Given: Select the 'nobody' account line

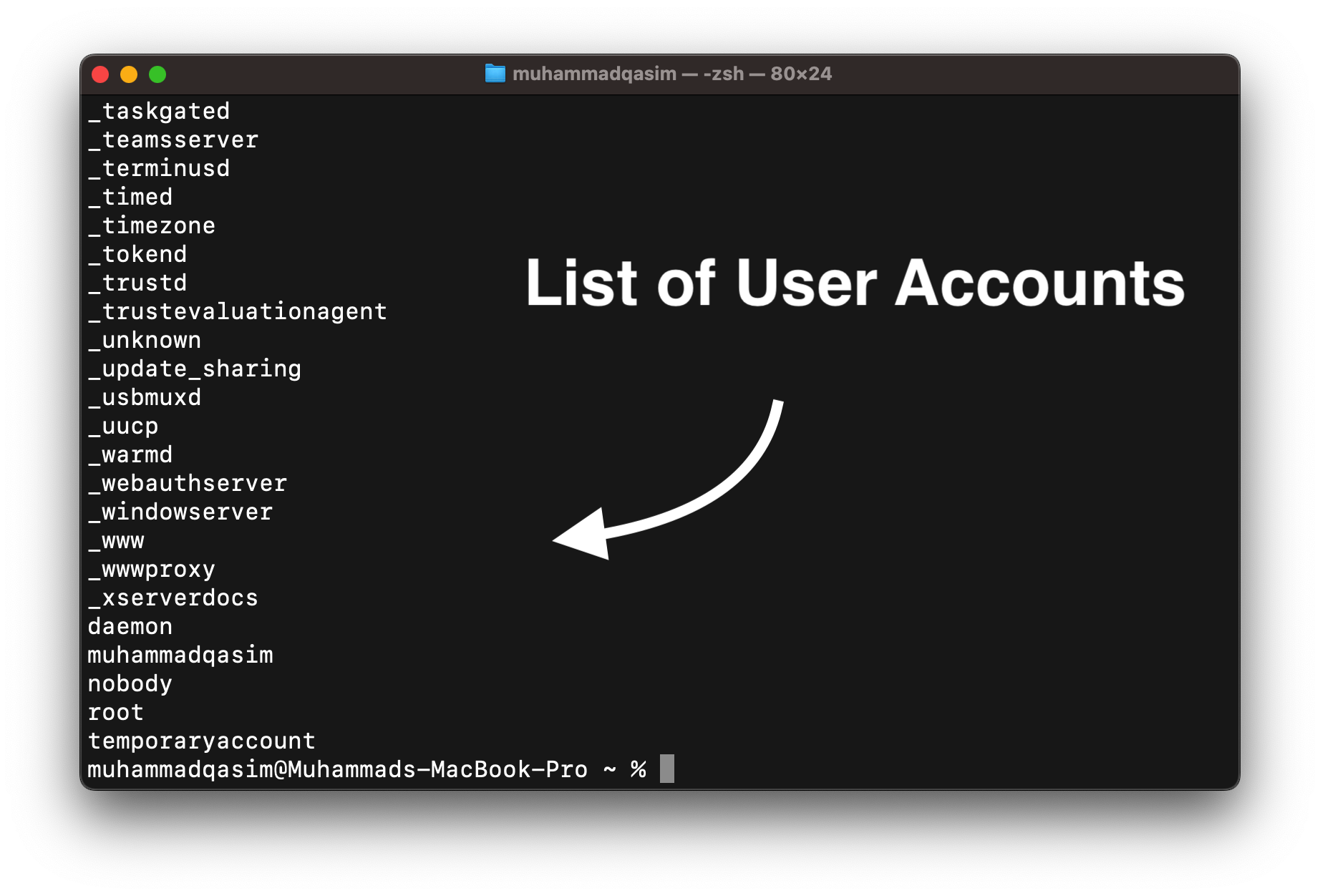Looking at the screenshot, I should click(130, 683).
